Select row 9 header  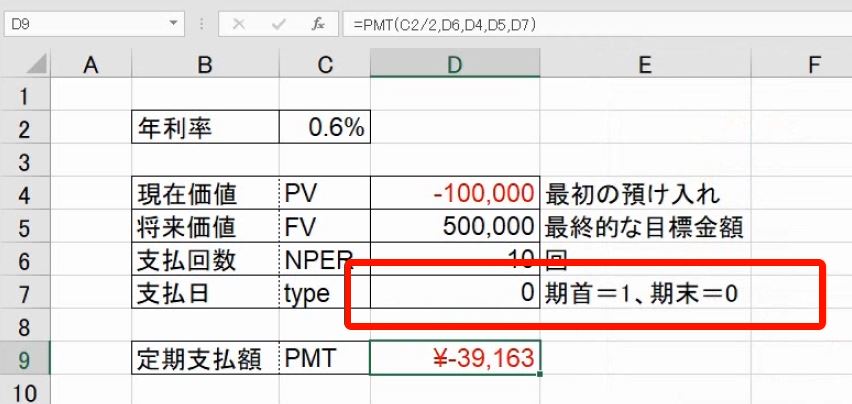[x=24, y=359]
